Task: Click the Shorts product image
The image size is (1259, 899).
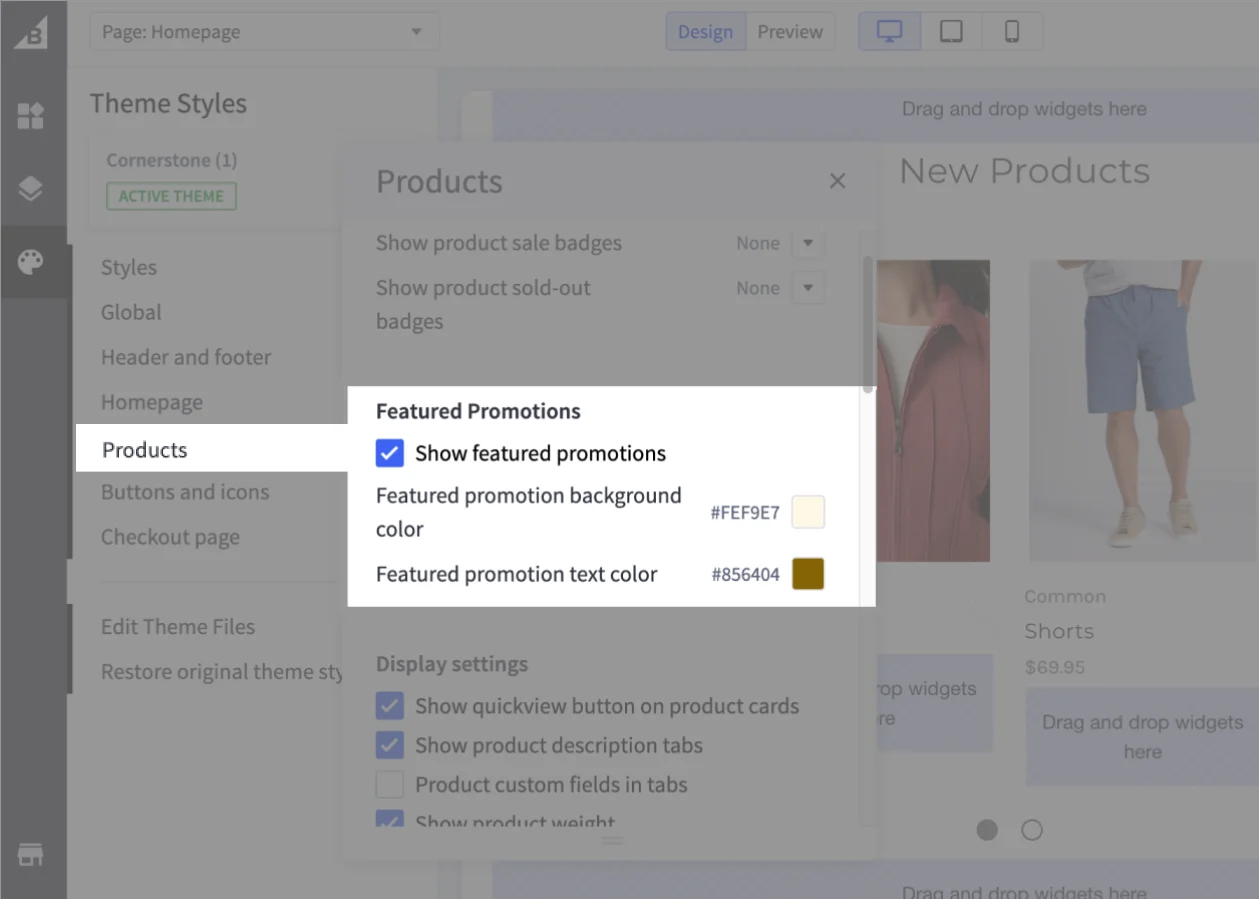Action: 1143,410
